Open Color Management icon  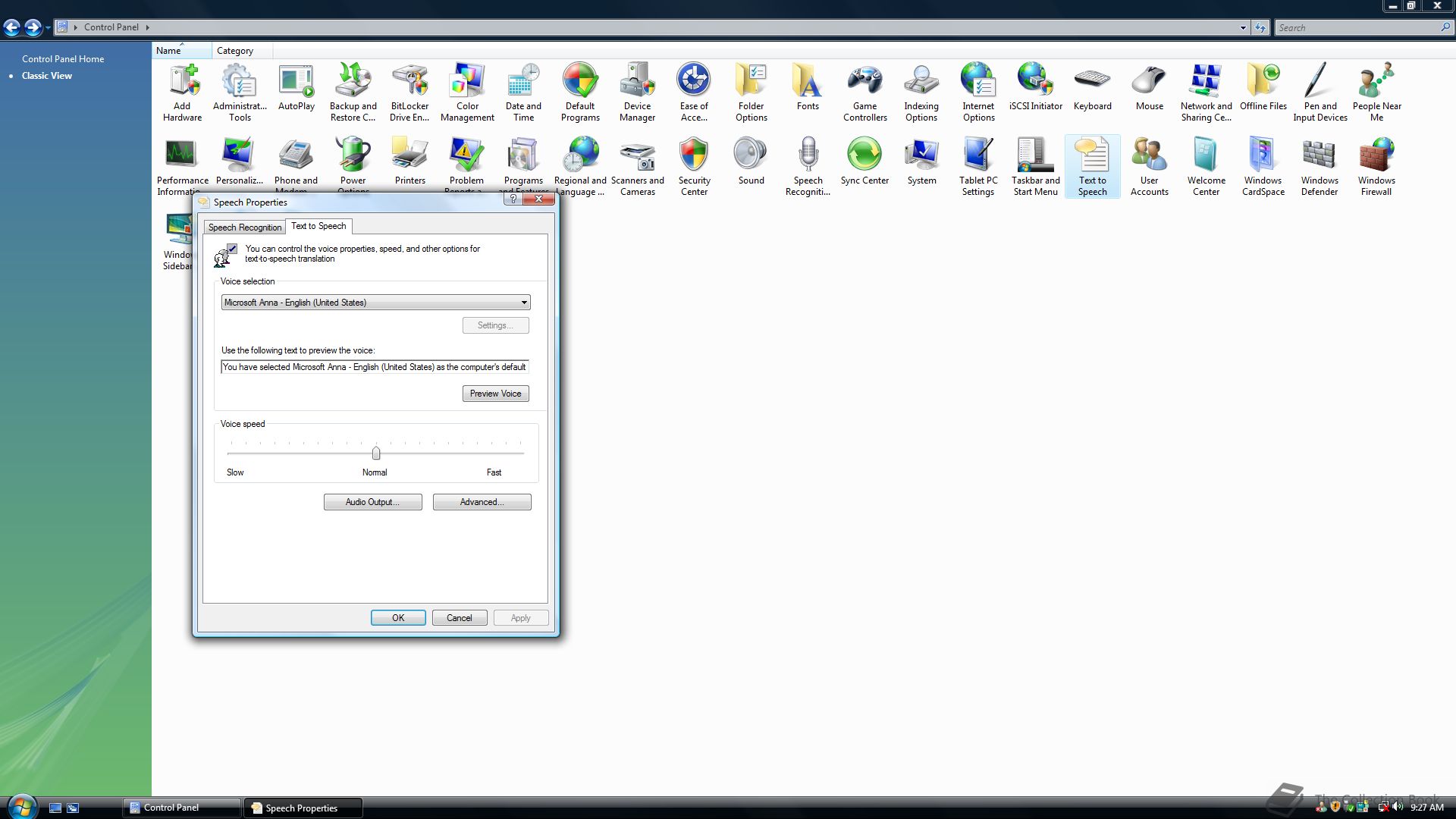point(467,92)
